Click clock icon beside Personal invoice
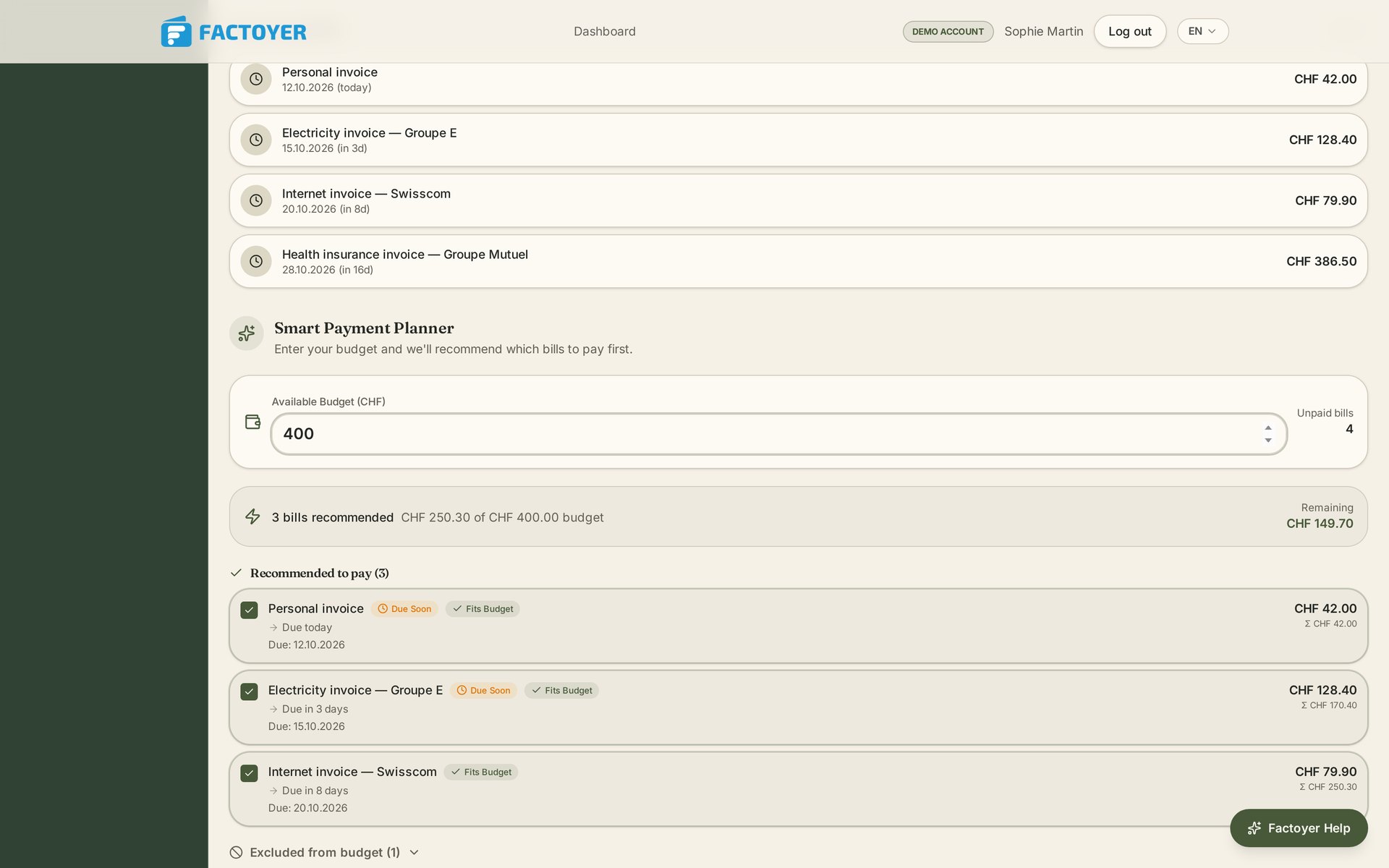The image size is (1389, 868). pyautogui.click(x=256, y=79)
